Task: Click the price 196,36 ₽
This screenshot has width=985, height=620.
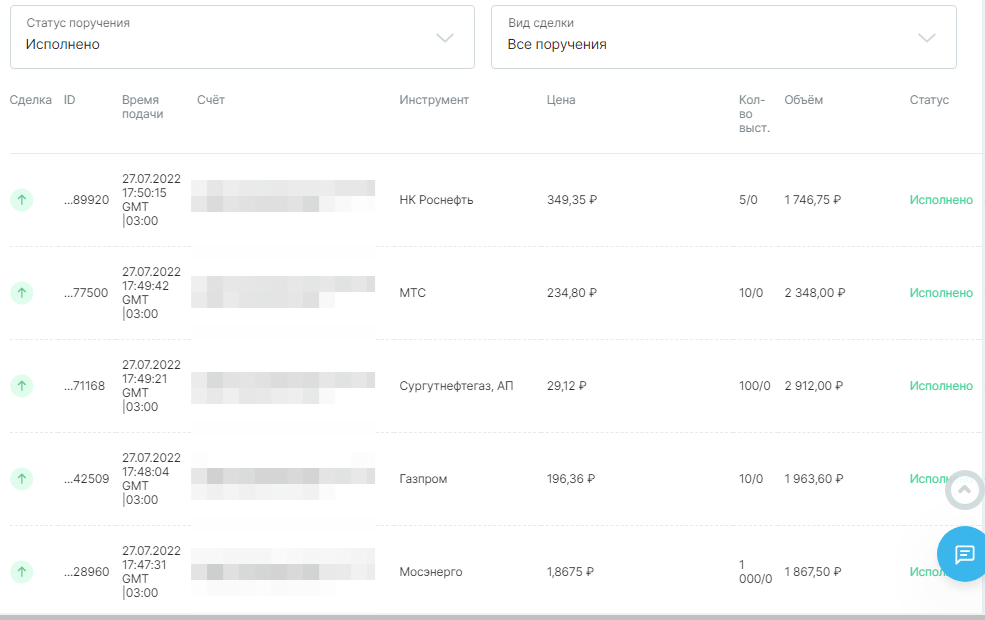Action: 571,479
